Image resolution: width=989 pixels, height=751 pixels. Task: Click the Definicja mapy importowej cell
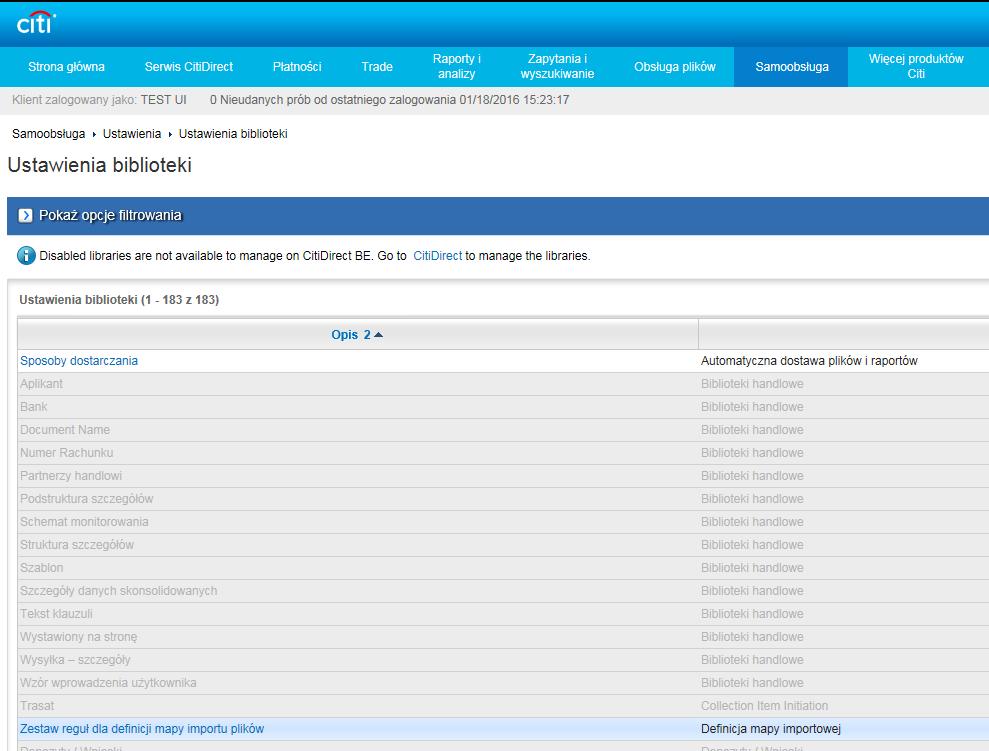tap(771, 729)
